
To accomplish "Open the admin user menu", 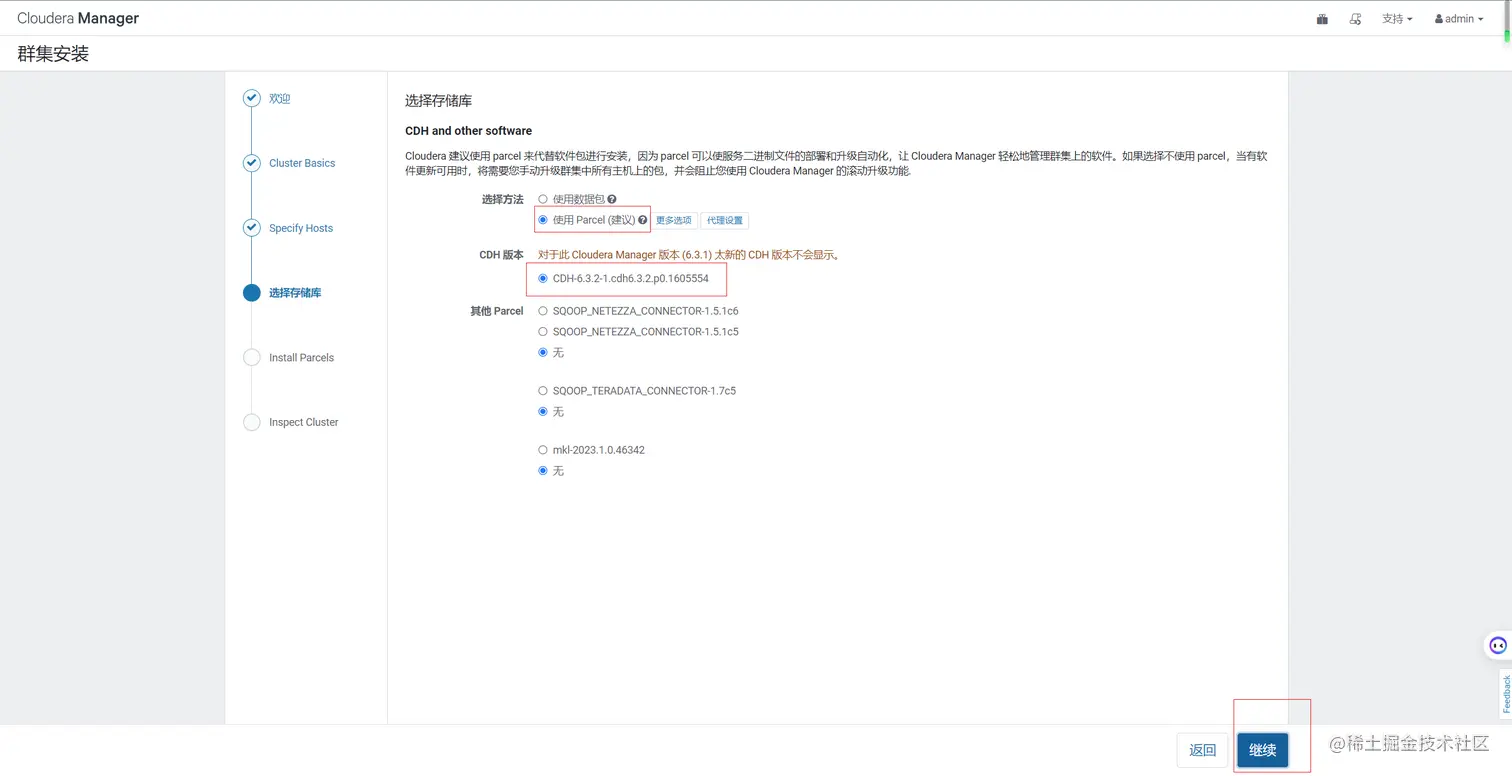I will pyautogui.click(x=1459, y=19).
